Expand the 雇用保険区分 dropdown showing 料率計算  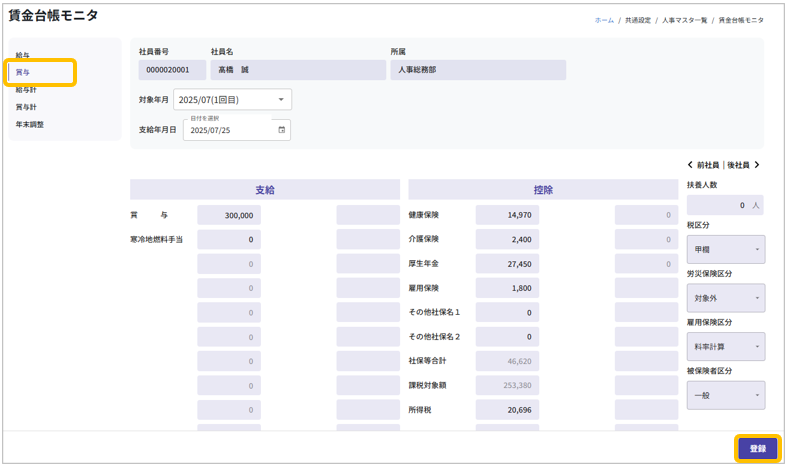point(725,346)
